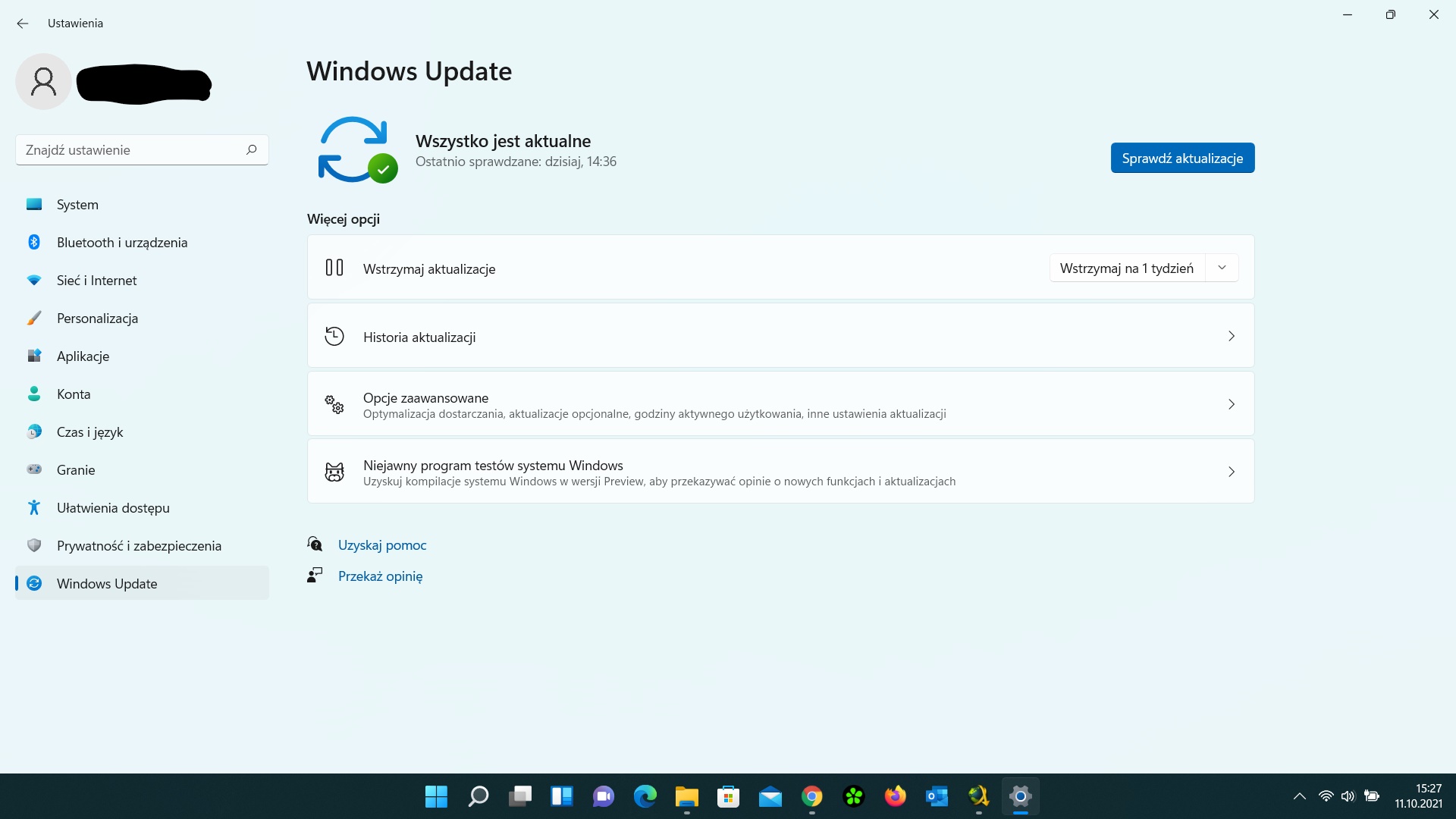The height and width of the screenshot is (819, 1456).
Task: Open Widgets from taskbar
Action: [x=562, y=796]
